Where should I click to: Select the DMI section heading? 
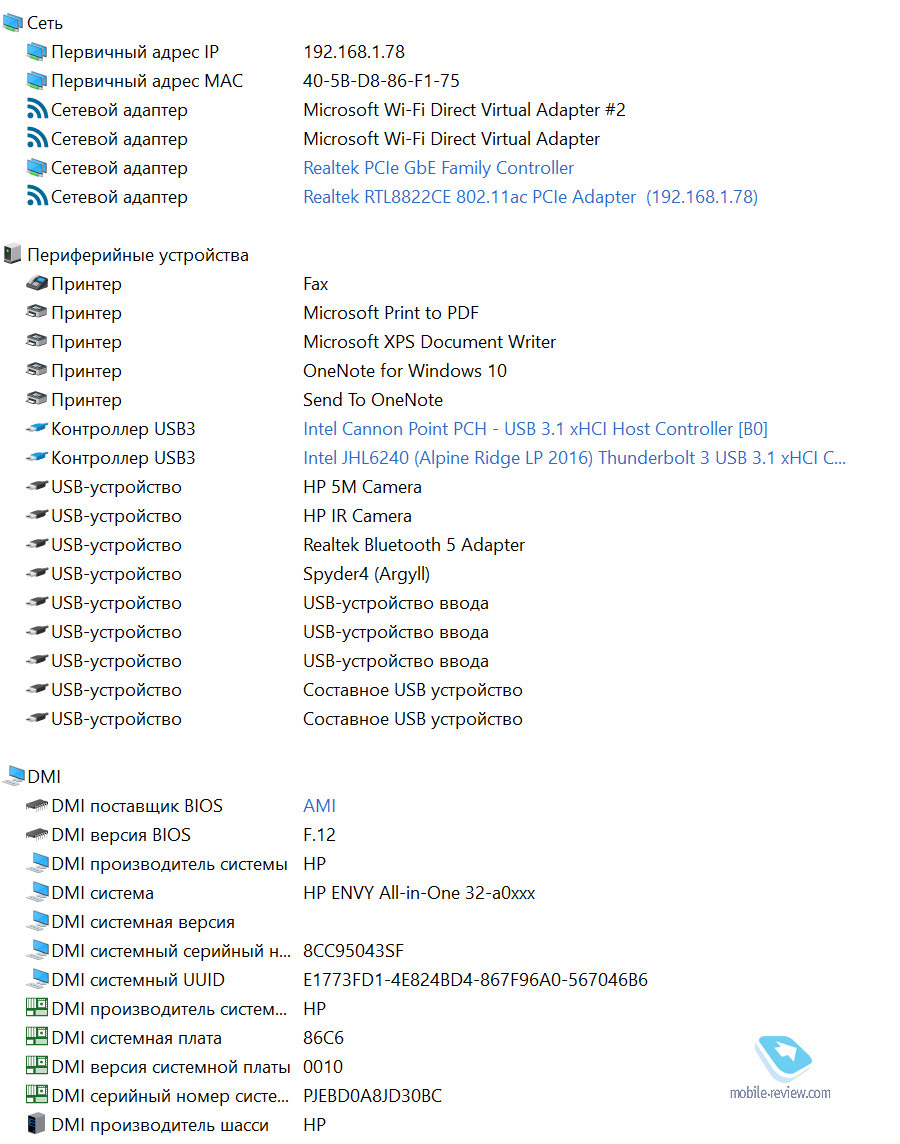pyautogui.click(x=44, y=776)
